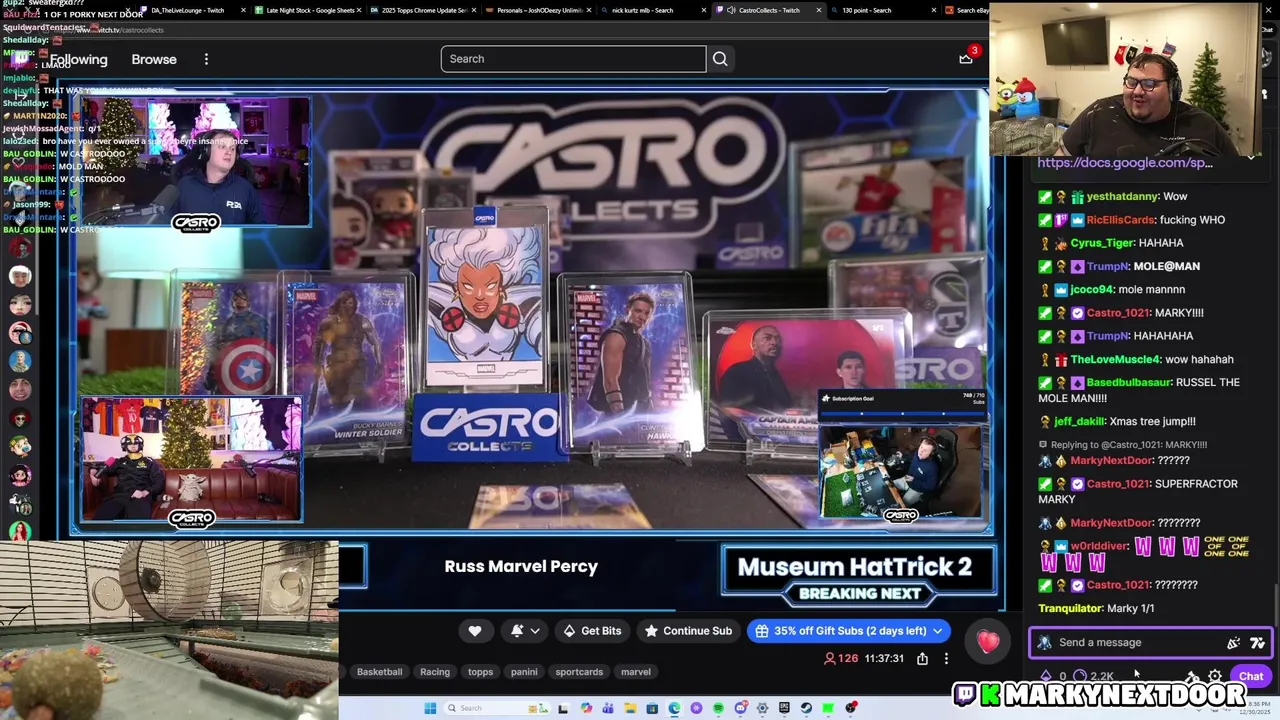The width and height of the screenshot is (1280, 720).
Task: Click the red floating heart icon
Action: click(x=988, y=642)
